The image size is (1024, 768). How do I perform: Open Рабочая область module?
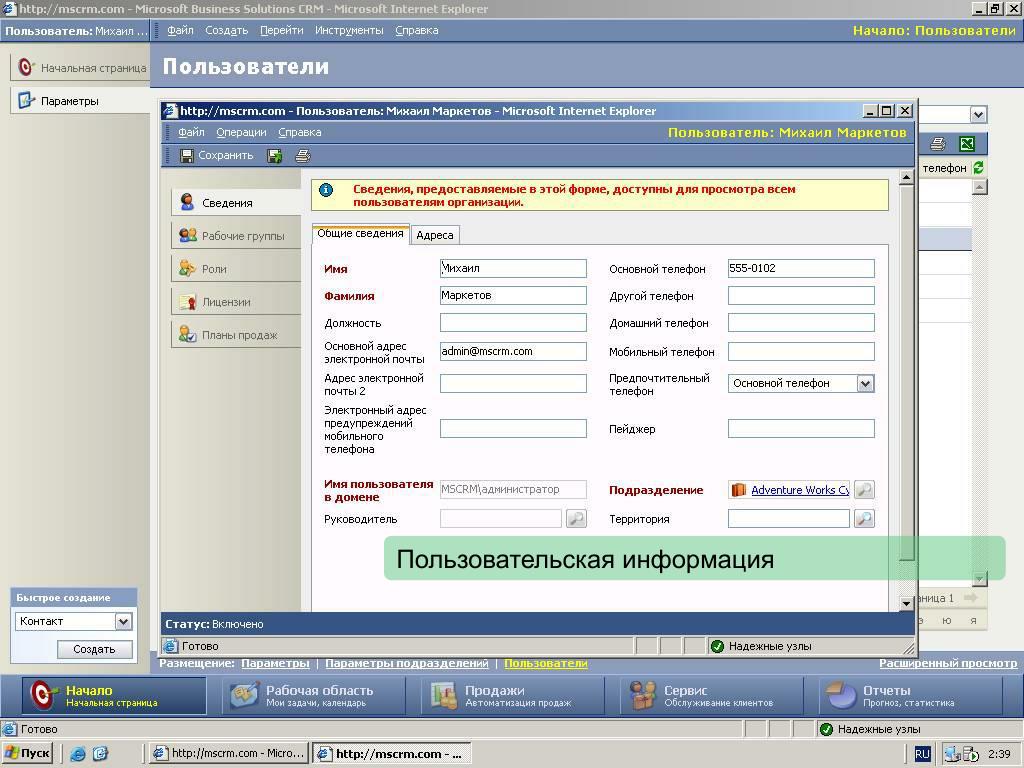(313, 696)
